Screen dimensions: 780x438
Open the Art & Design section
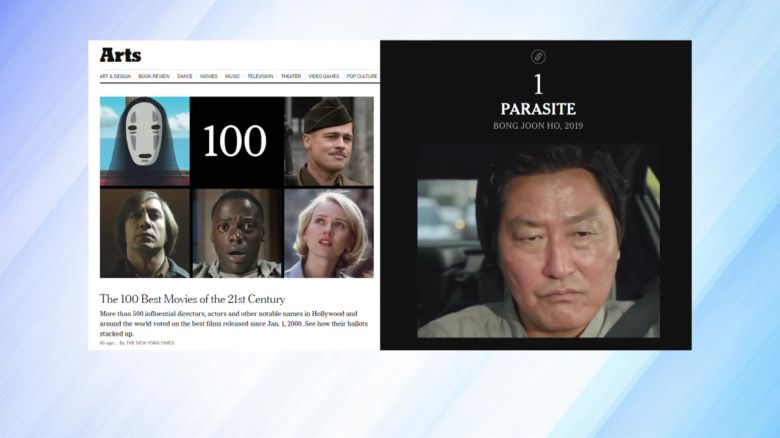click(115, 76)
